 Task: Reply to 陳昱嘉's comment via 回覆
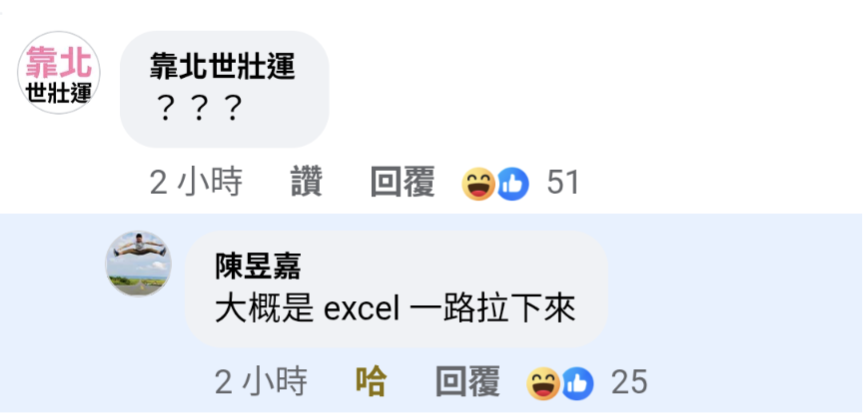coord(468,382)
